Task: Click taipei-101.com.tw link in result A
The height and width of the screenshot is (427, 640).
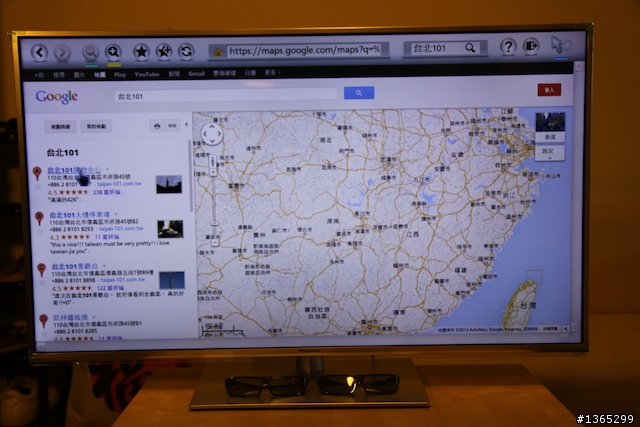Action: (x=119, y=184)
